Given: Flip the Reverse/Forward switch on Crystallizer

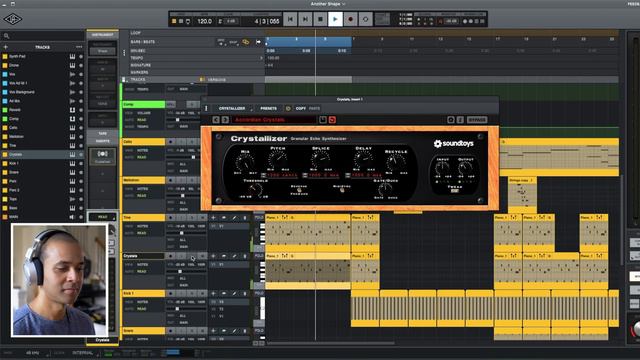Looking at the screenshot, I should click(299, 190).
